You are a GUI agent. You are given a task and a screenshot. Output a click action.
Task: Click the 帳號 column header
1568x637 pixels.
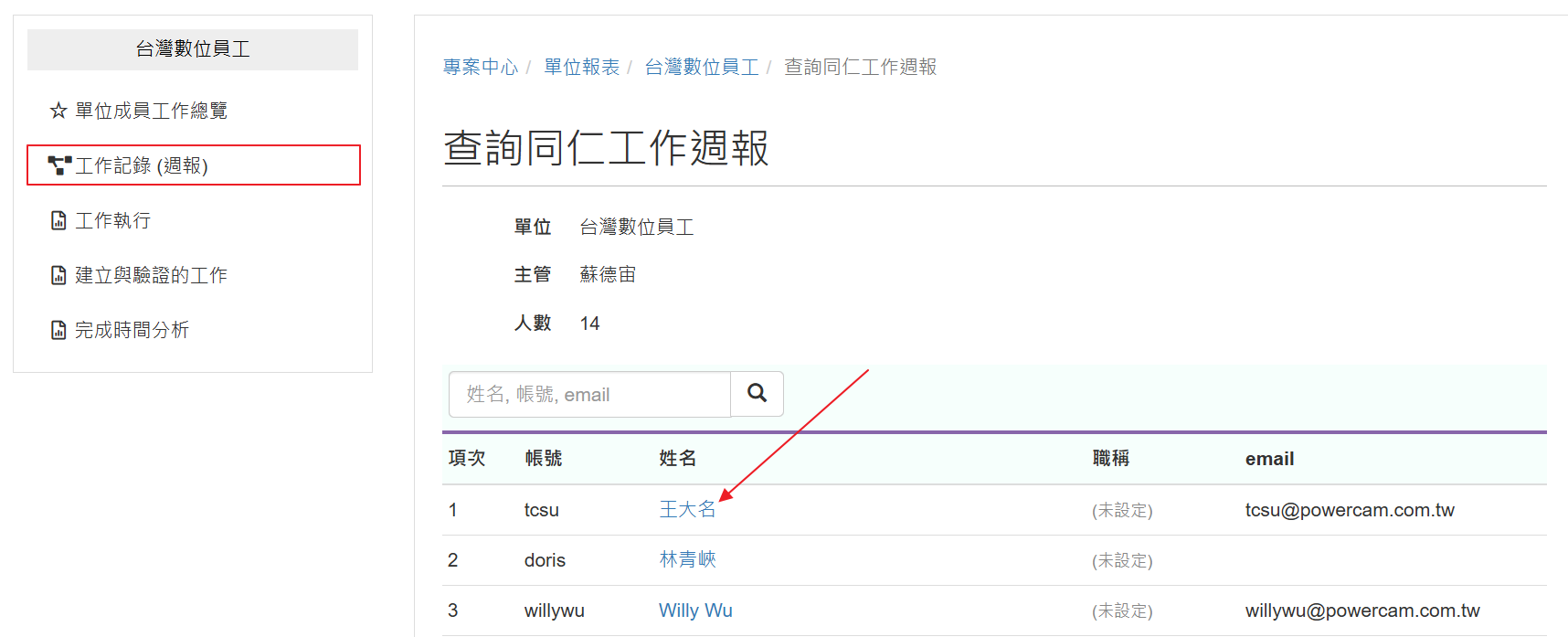(x=544, y=459)
